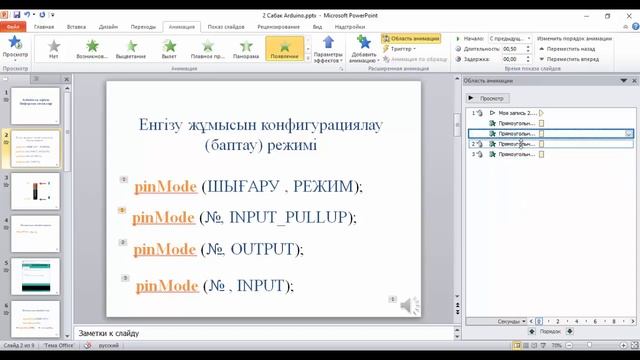Switch to the Показ слайдов tab
Image resolution: width=640 pixels, height=360 pixels.
(x=226, y=27)
